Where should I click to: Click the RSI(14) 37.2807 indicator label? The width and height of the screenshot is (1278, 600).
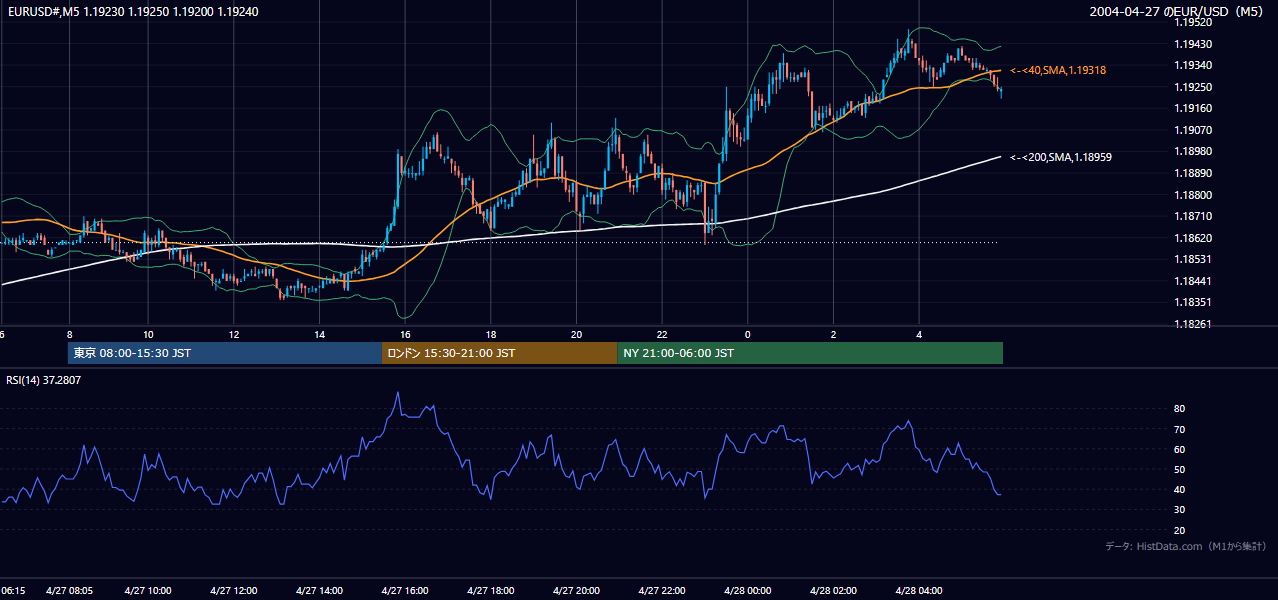click(x=44, y=379)
